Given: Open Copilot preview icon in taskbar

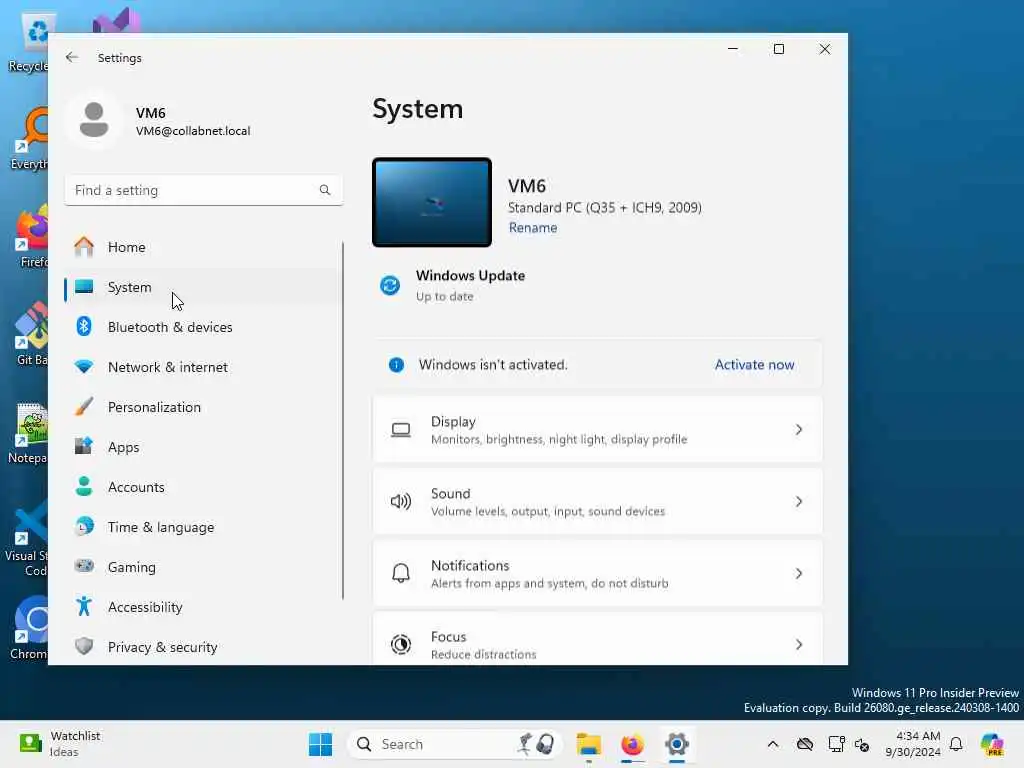Looking at the screenshot, I should tap(992, 744).
